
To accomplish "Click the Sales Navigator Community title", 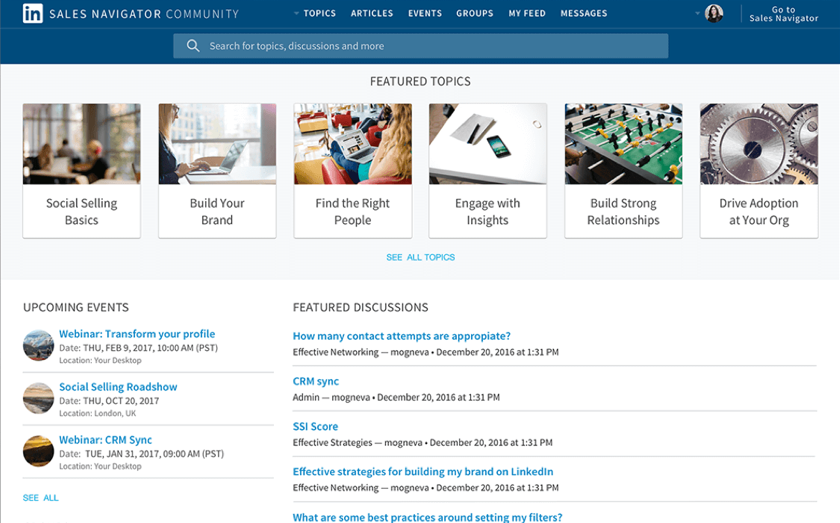I will point(144,14).
